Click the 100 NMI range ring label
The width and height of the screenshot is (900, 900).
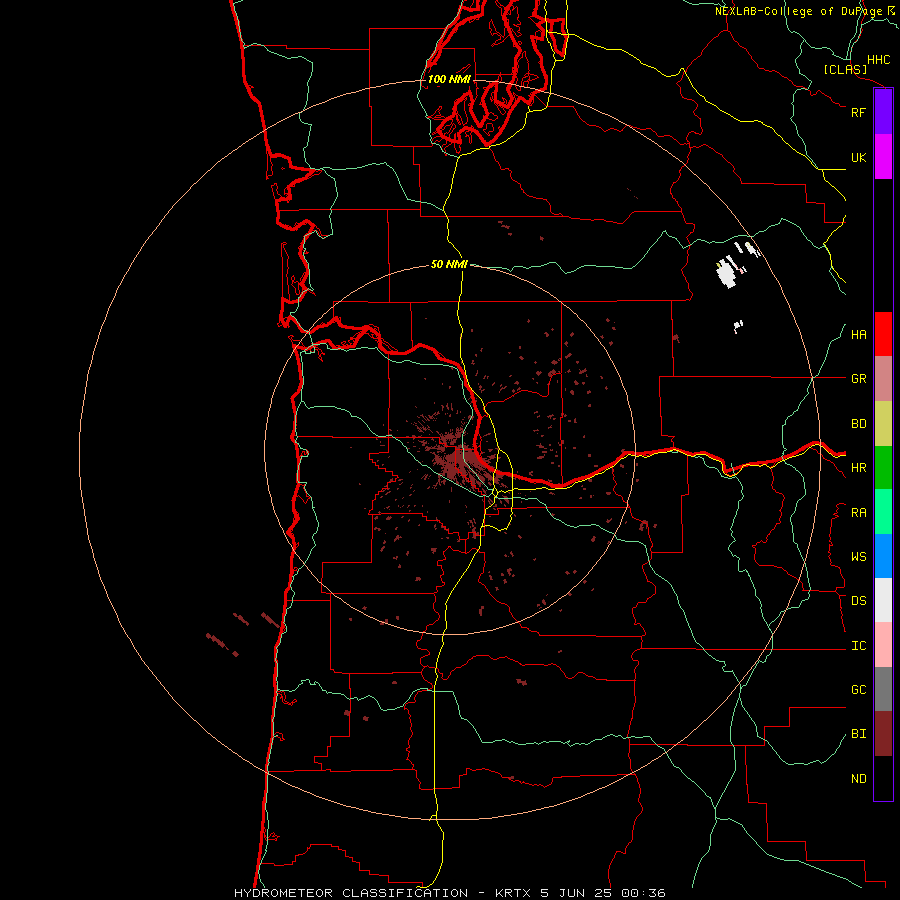point(449,79)
